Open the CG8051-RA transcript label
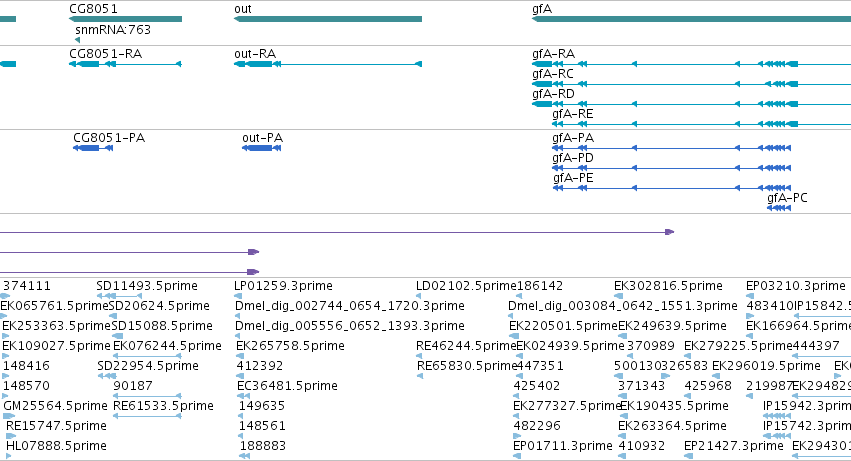 point(106,54)
